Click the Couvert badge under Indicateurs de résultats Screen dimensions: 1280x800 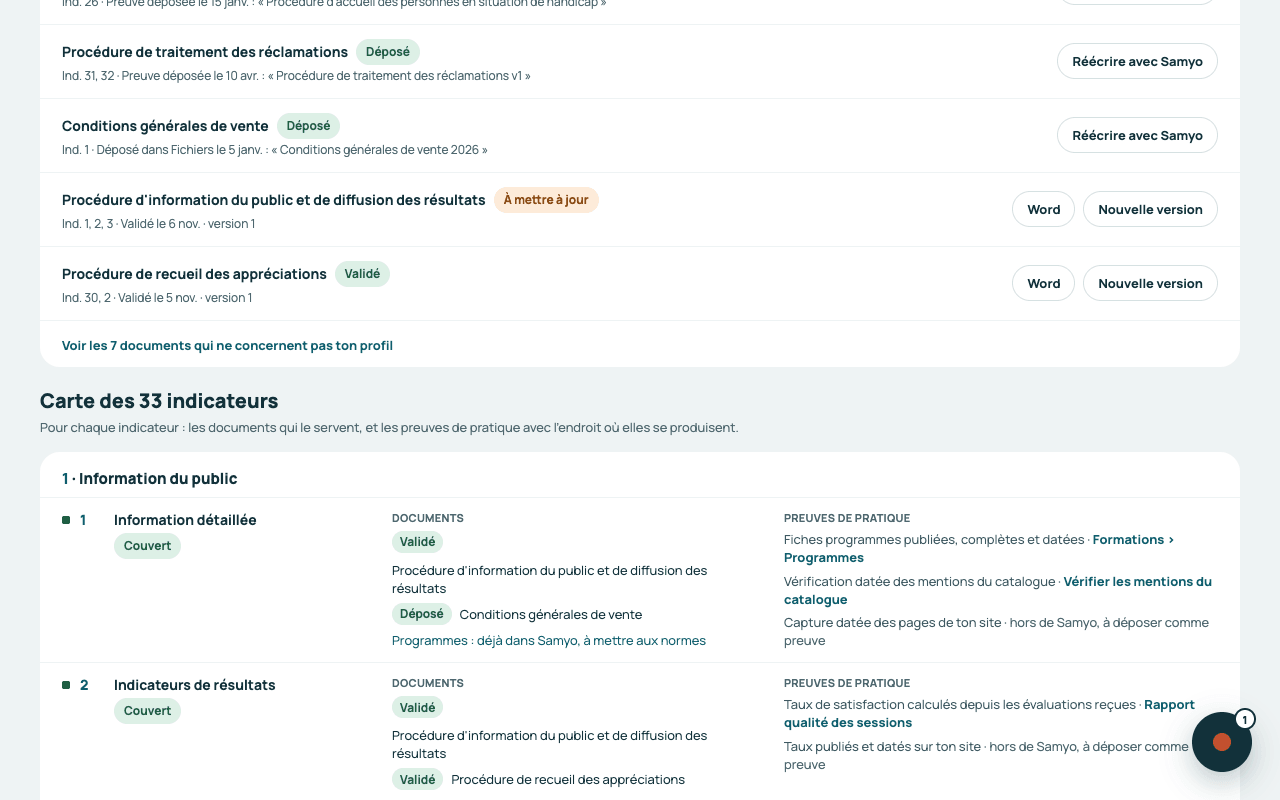tap(147, 711)
